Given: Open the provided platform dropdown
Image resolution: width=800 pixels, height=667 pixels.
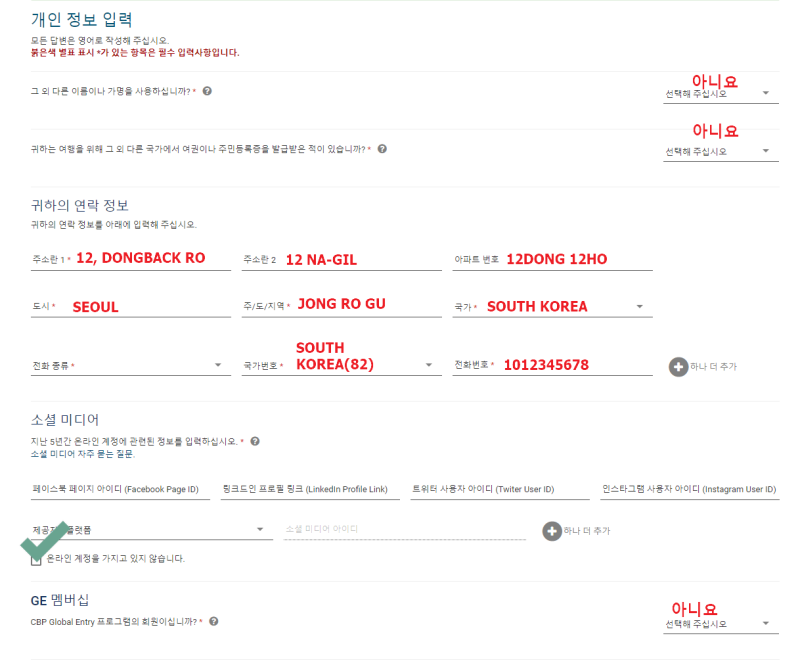Looking at the screenshot, I should [x=152, y=530].
